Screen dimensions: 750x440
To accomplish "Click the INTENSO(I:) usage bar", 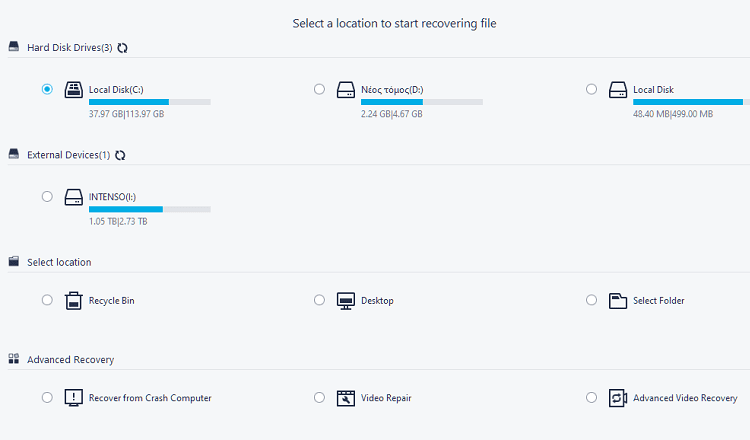I will pyautogui.click(x=150, y=209).
